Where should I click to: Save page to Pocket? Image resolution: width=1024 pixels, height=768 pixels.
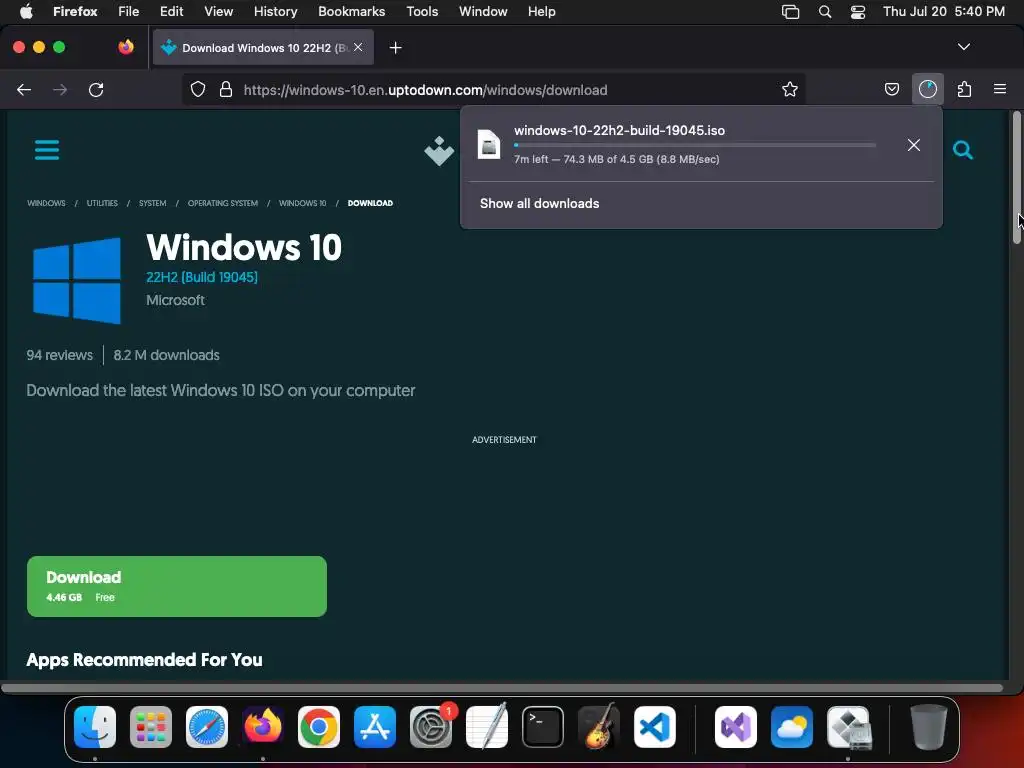891,89
